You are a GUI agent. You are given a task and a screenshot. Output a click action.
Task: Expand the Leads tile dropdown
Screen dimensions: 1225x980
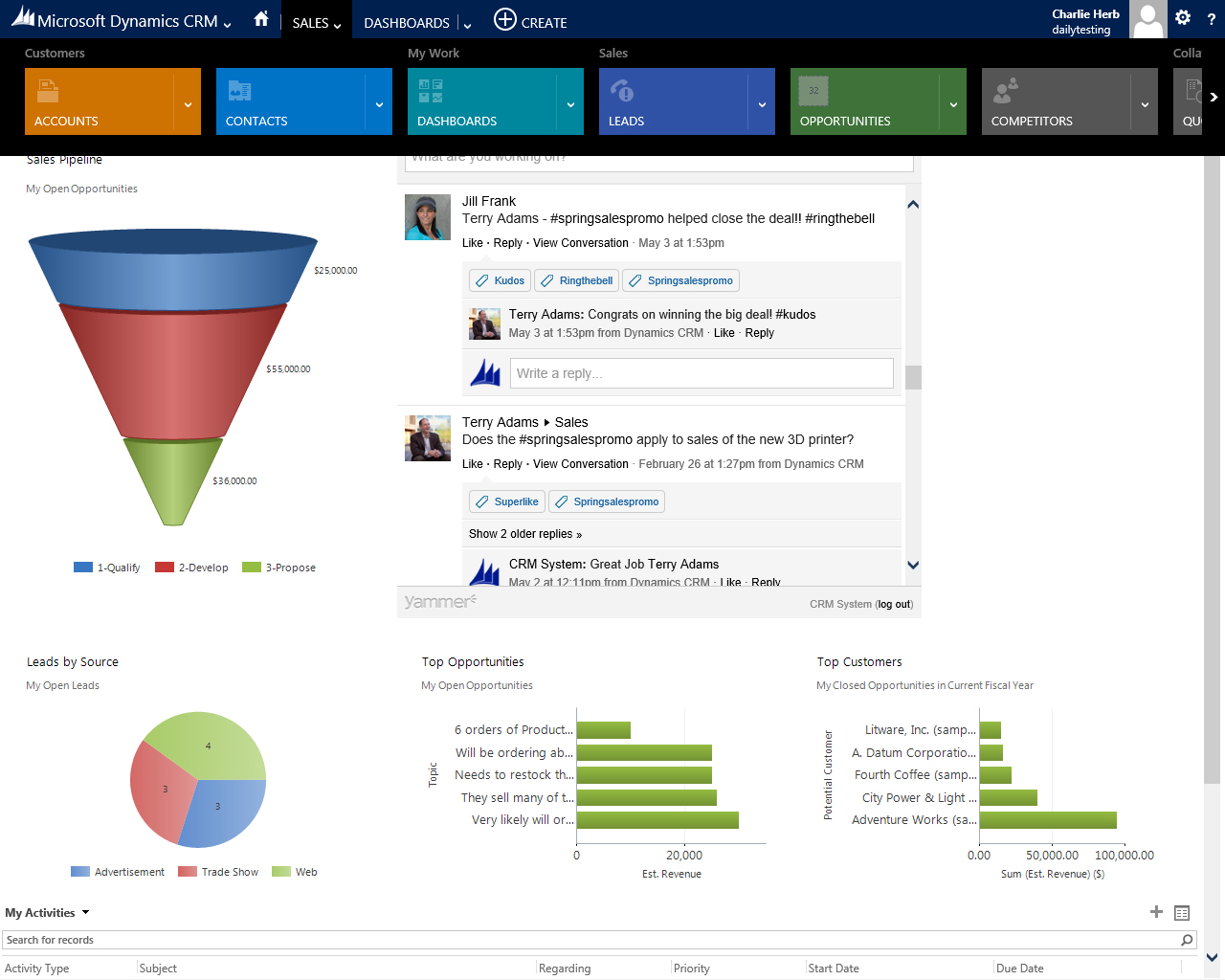[762, 104]
